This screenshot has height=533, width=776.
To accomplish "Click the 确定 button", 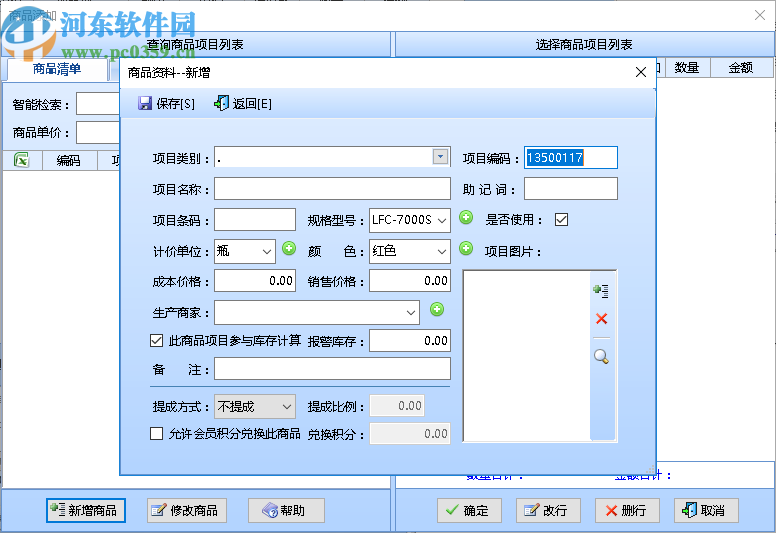I will point(469,510).
